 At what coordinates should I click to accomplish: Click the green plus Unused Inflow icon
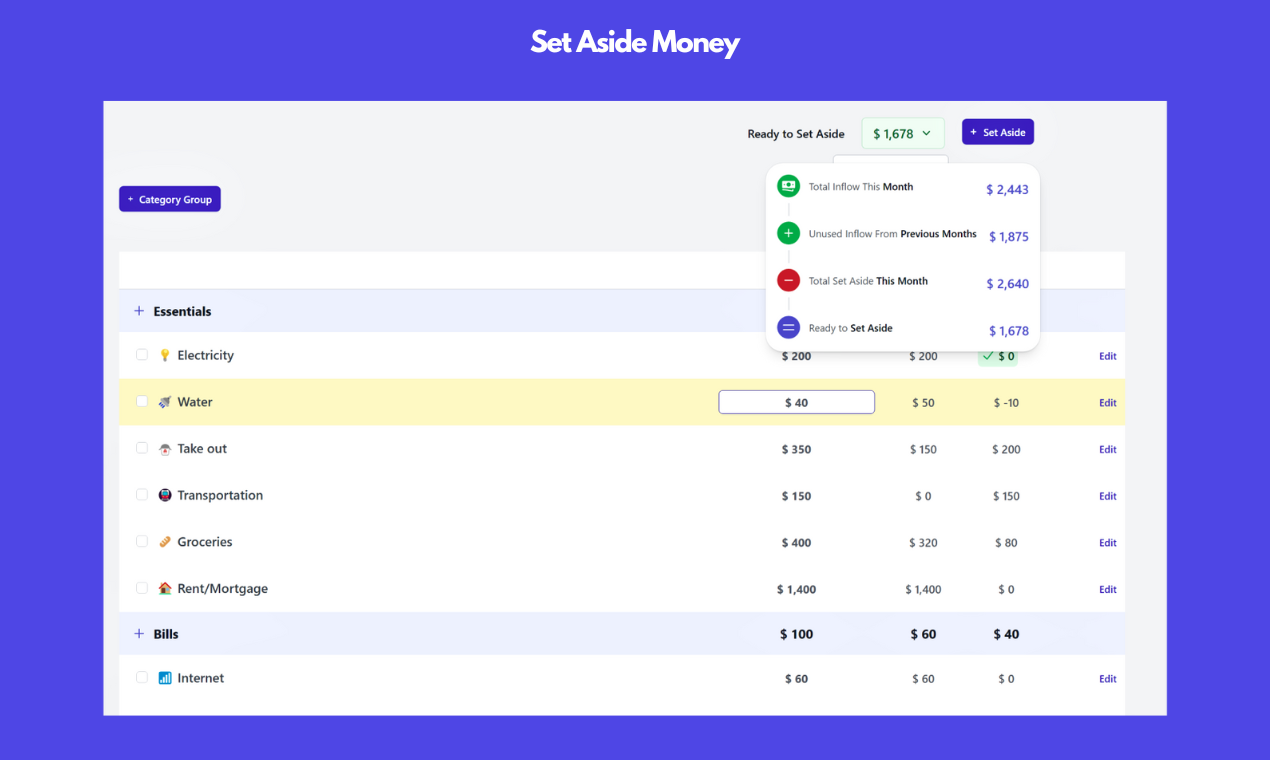coord(788,233)
